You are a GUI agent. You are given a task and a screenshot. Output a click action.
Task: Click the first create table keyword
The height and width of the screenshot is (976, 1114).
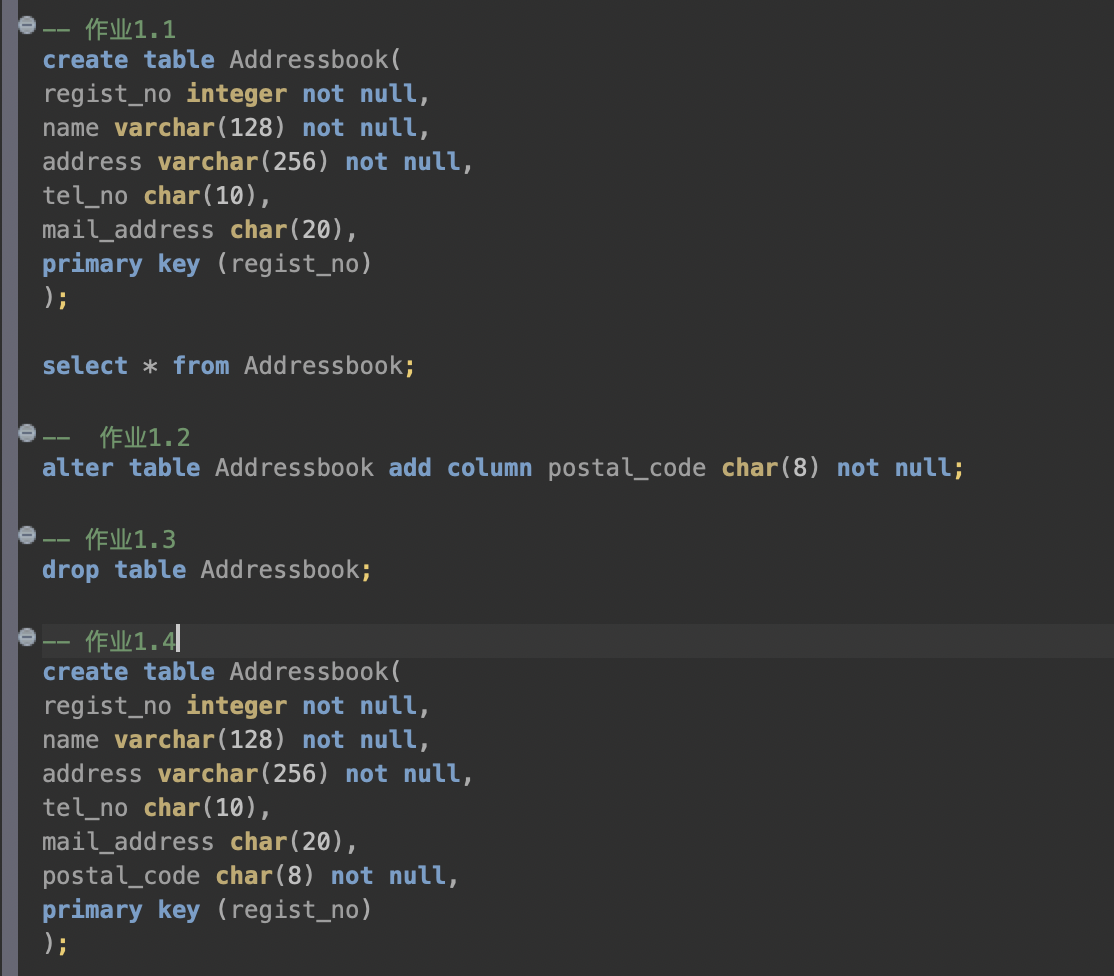point(129,60)
